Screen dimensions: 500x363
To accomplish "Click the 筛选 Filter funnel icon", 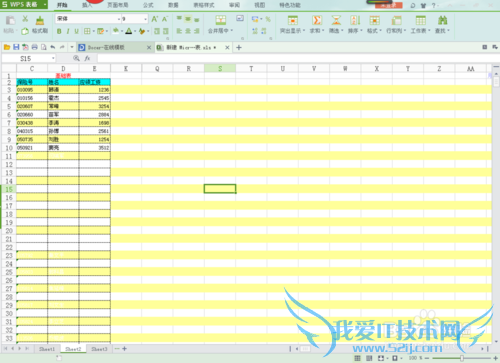I will pos(336,20).
